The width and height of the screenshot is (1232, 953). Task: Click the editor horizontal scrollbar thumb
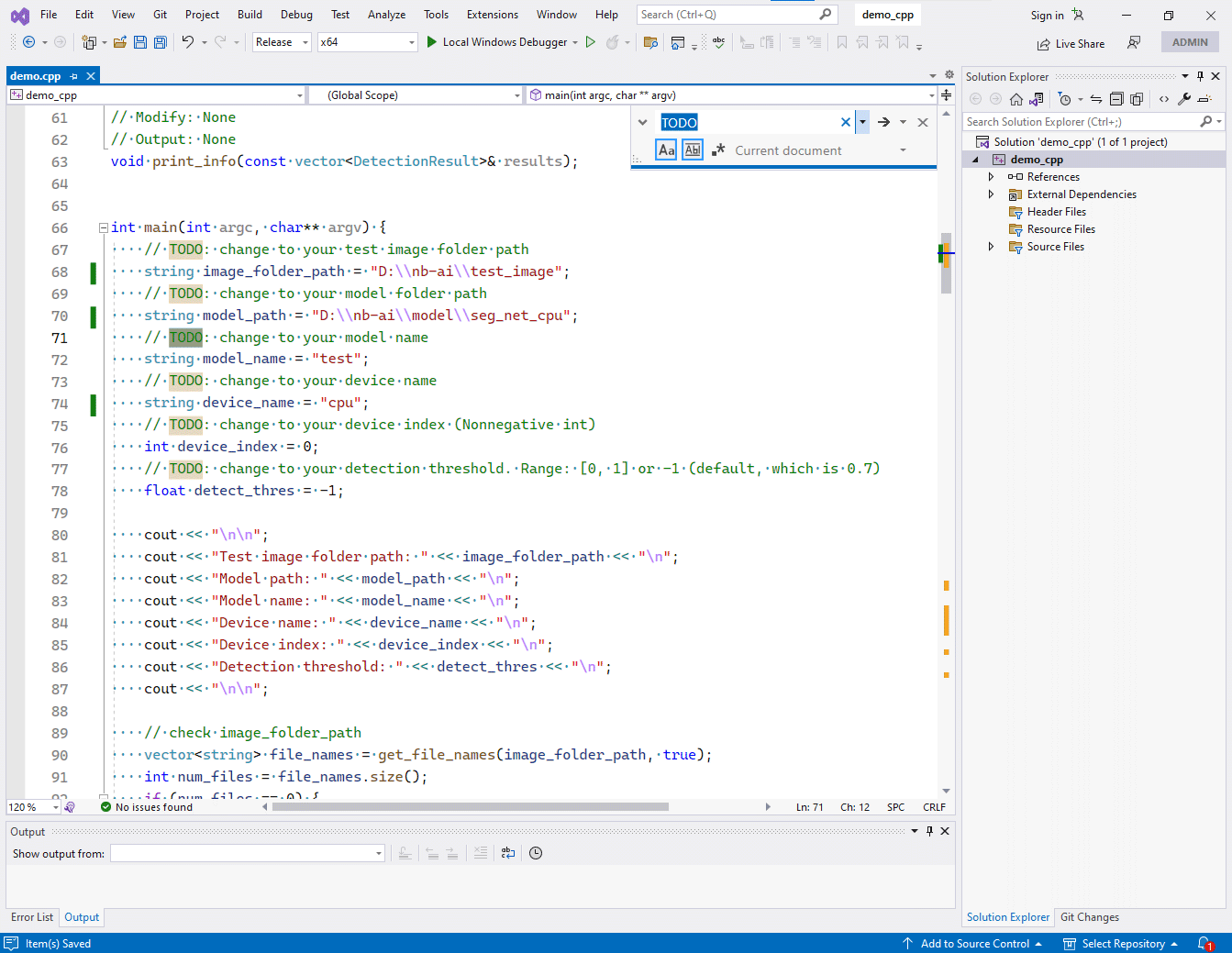[x=471, y=807]
